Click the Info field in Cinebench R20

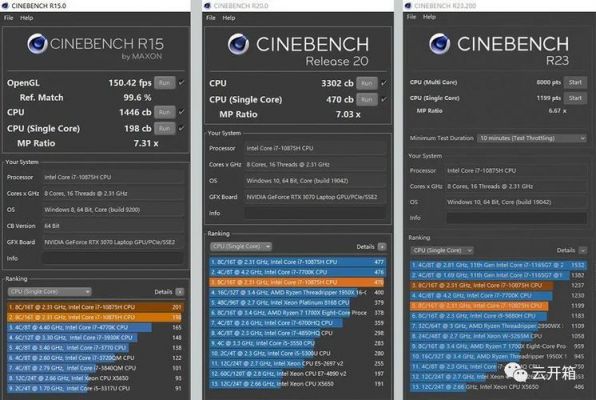pyautogui.click(x=315, y=213)
